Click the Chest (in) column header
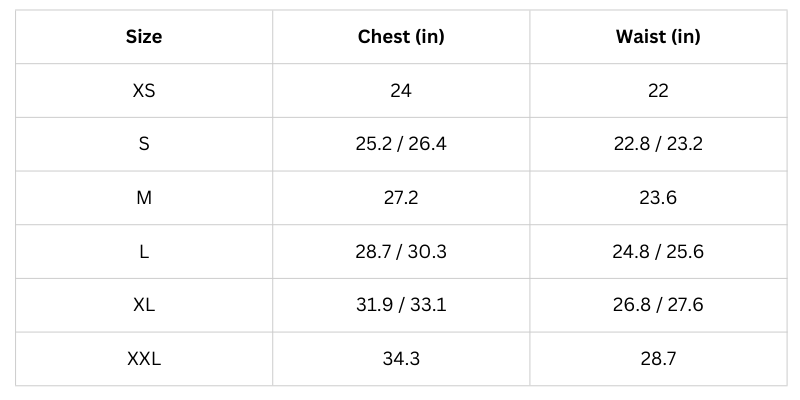Viewport: 800px width, 400px height. point(401,37)
